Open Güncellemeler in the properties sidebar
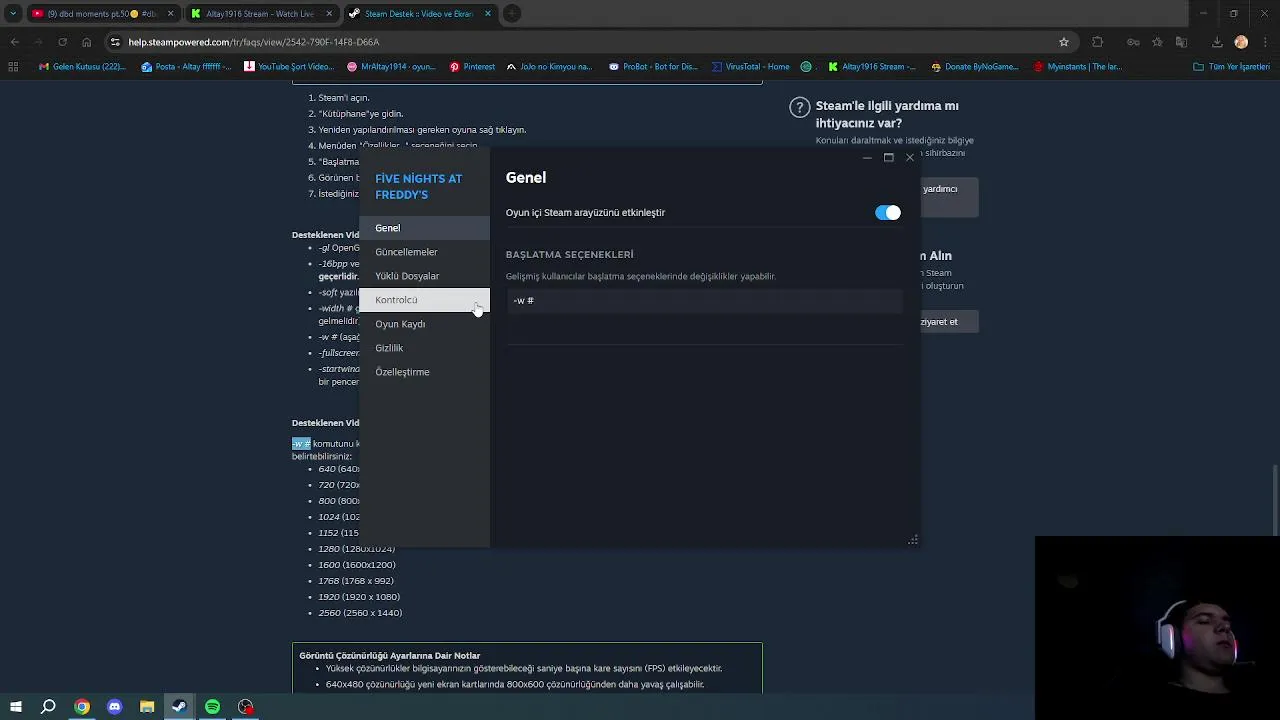The image size is (1280, 720). click(424, 252)
